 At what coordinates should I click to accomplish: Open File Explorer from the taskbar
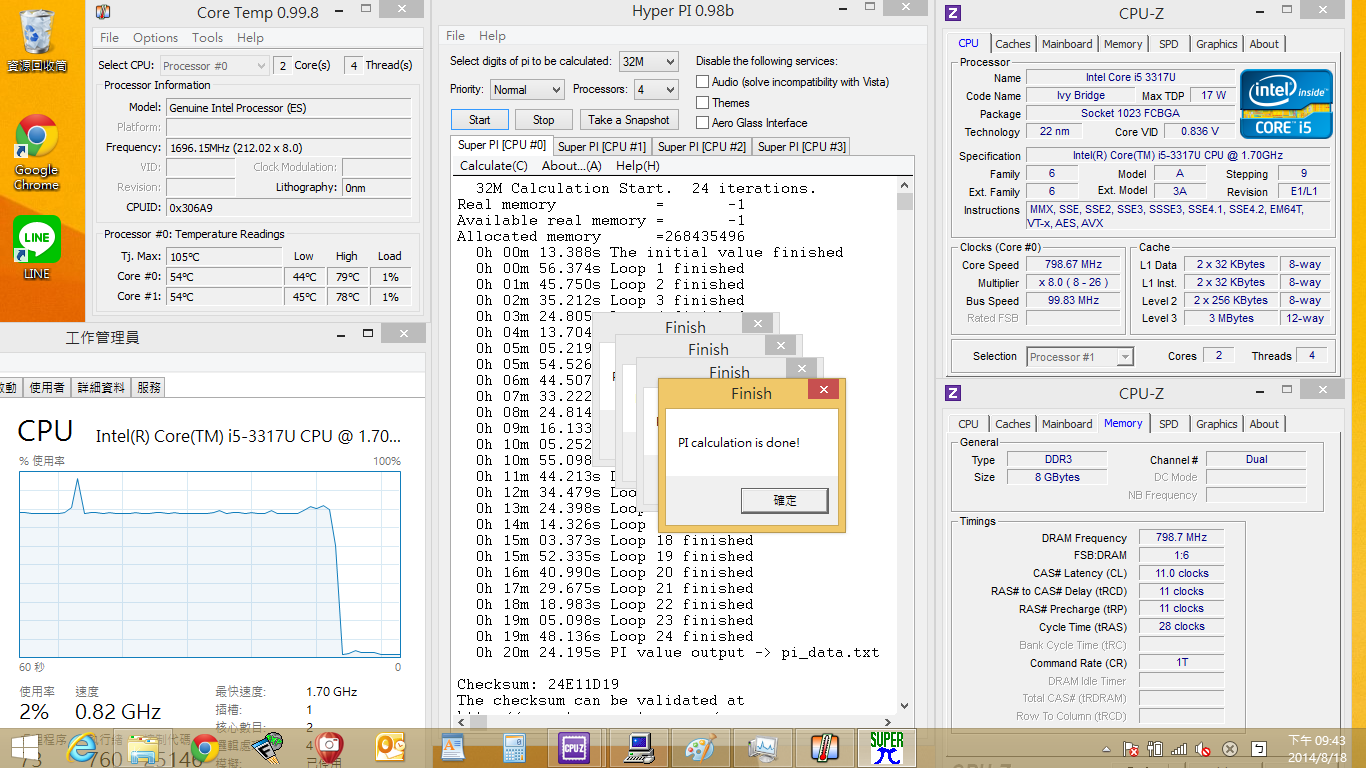(144, 747)
